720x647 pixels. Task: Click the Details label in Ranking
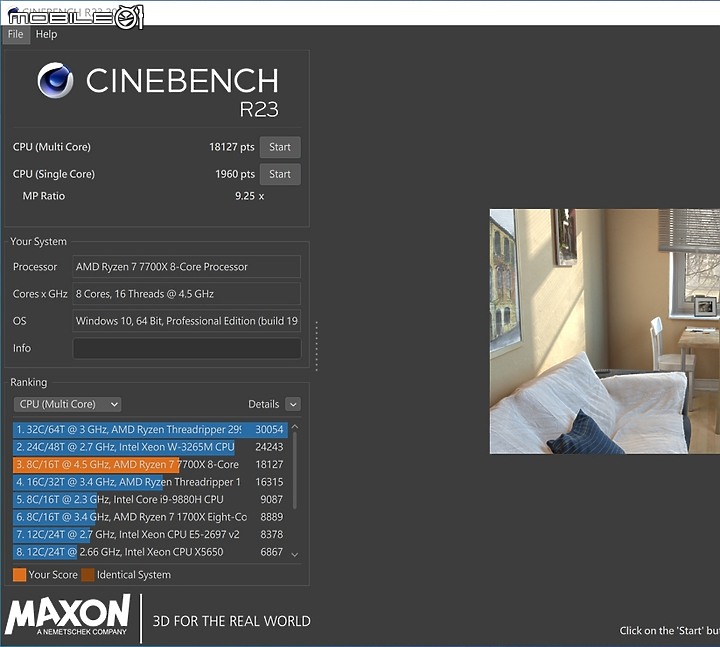click(264, 405)
